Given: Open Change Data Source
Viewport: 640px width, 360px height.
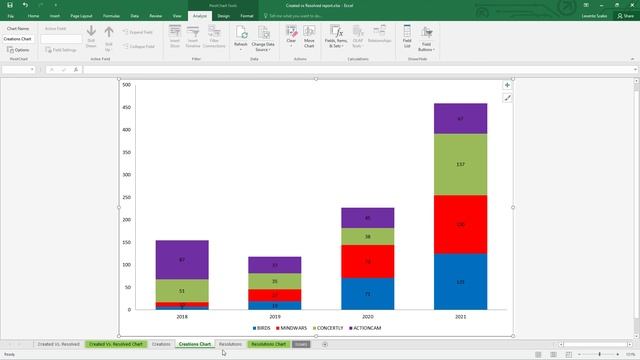Looking at the screenshot, I should click(x=263, y=38).
